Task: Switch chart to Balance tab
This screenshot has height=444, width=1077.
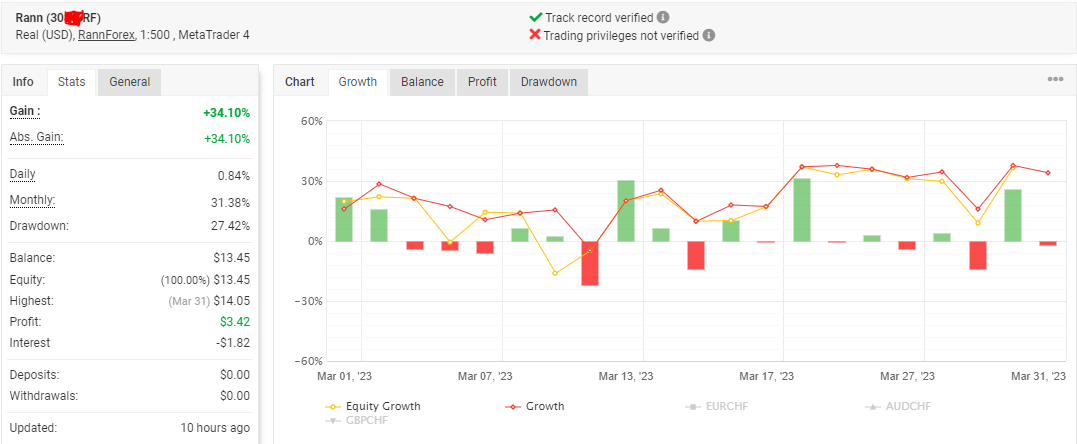Action: 422,82
